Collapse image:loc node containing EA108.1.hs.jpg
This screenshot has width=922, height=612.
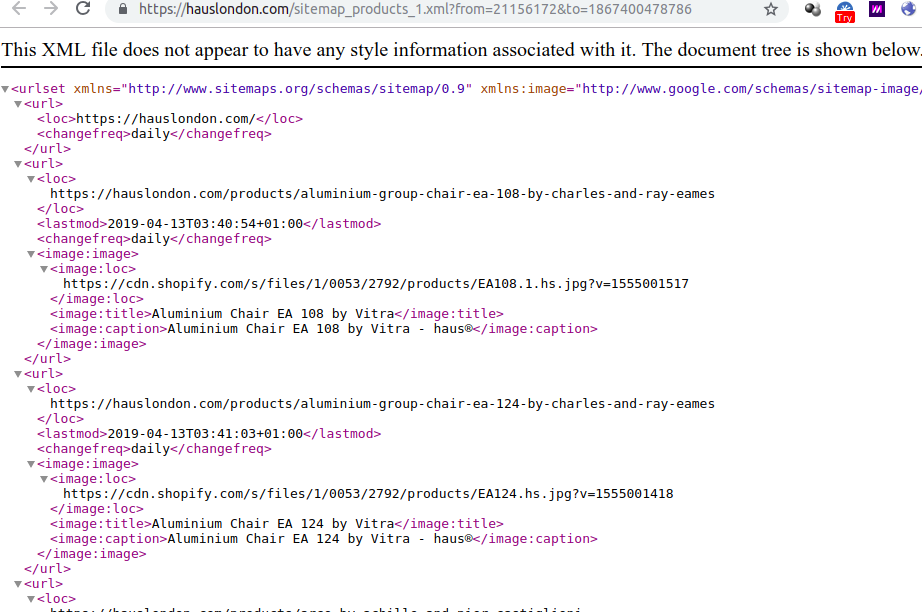pyautogui.click(x=44, y=270)
